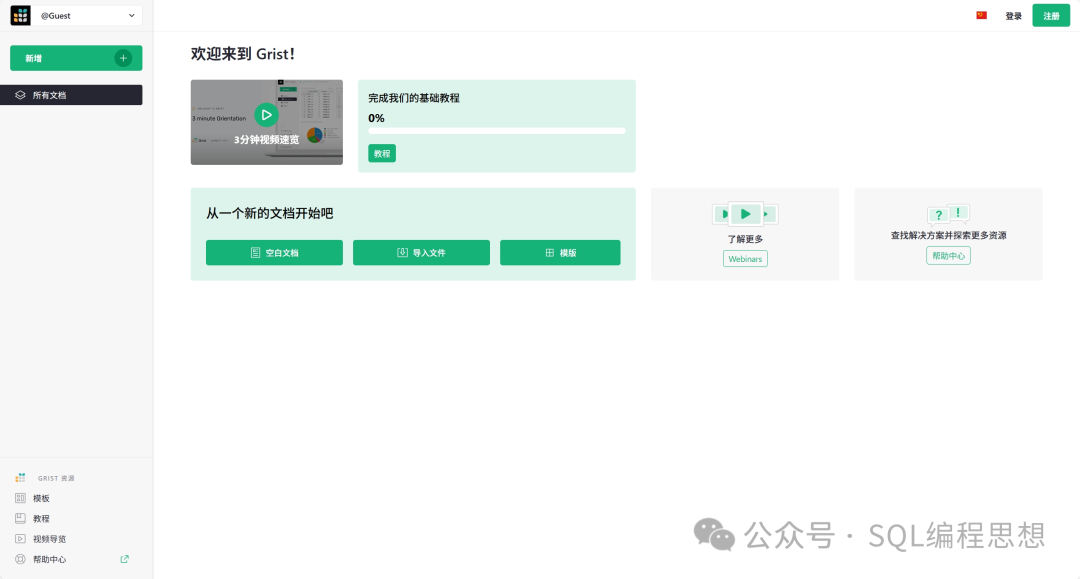The image size is (1080, 579).
Task: Create a 空白文档
Action: coord(274,253)
